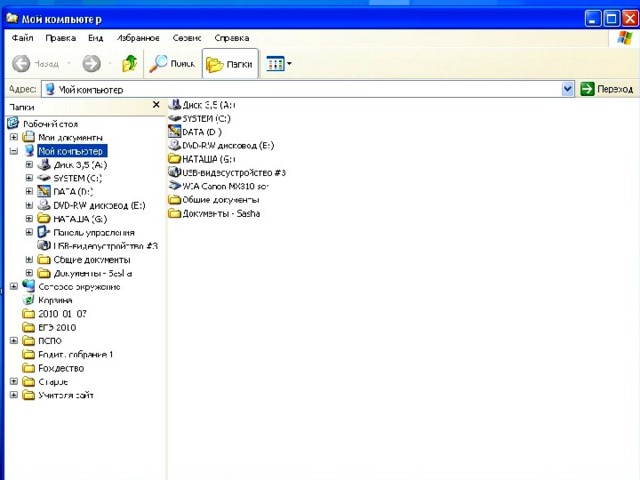Expand DATA (D:) tree node

coord(29,191)
